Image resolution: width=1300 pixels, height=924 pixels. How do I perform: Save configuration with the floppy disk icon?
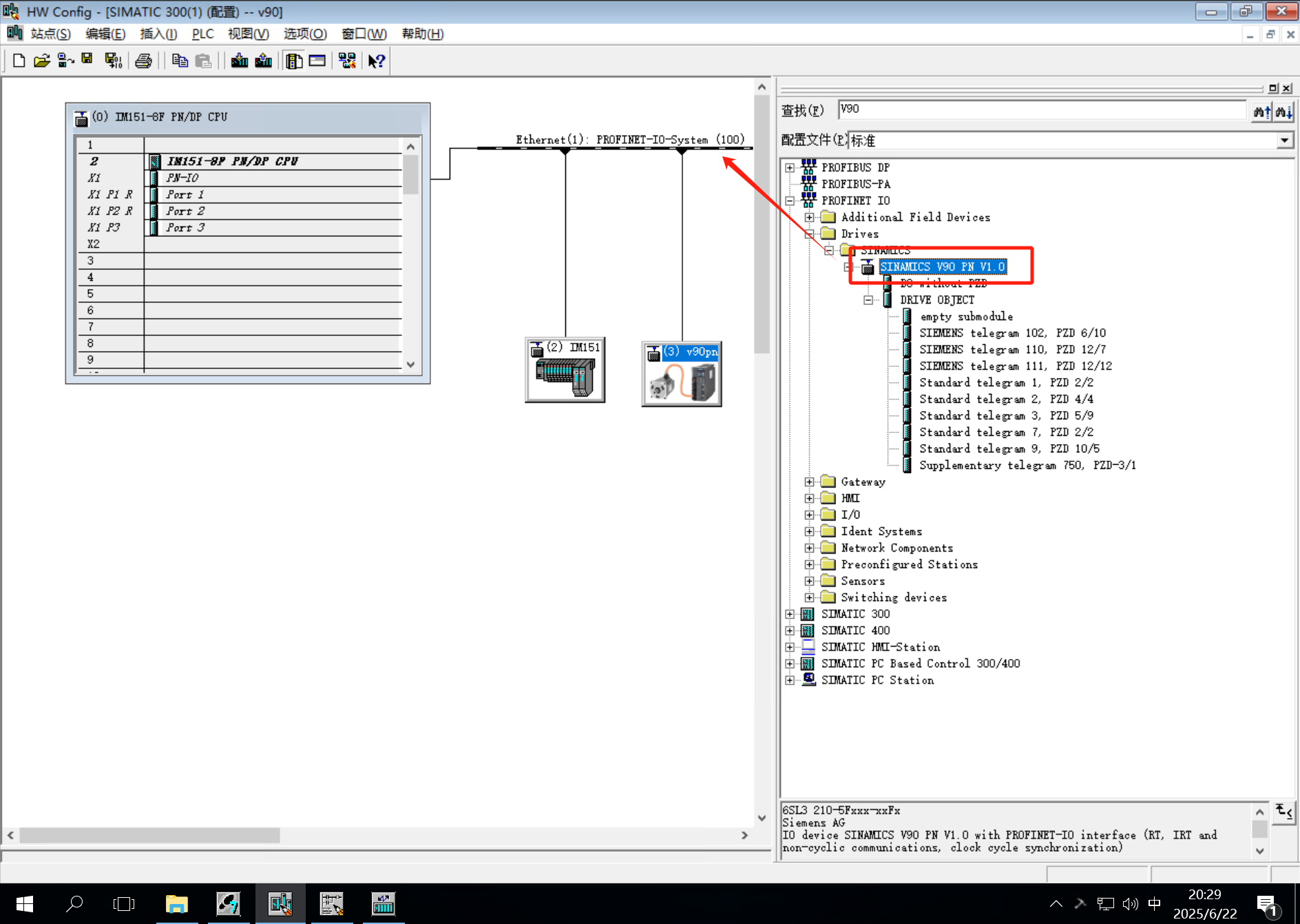(87, 60)
